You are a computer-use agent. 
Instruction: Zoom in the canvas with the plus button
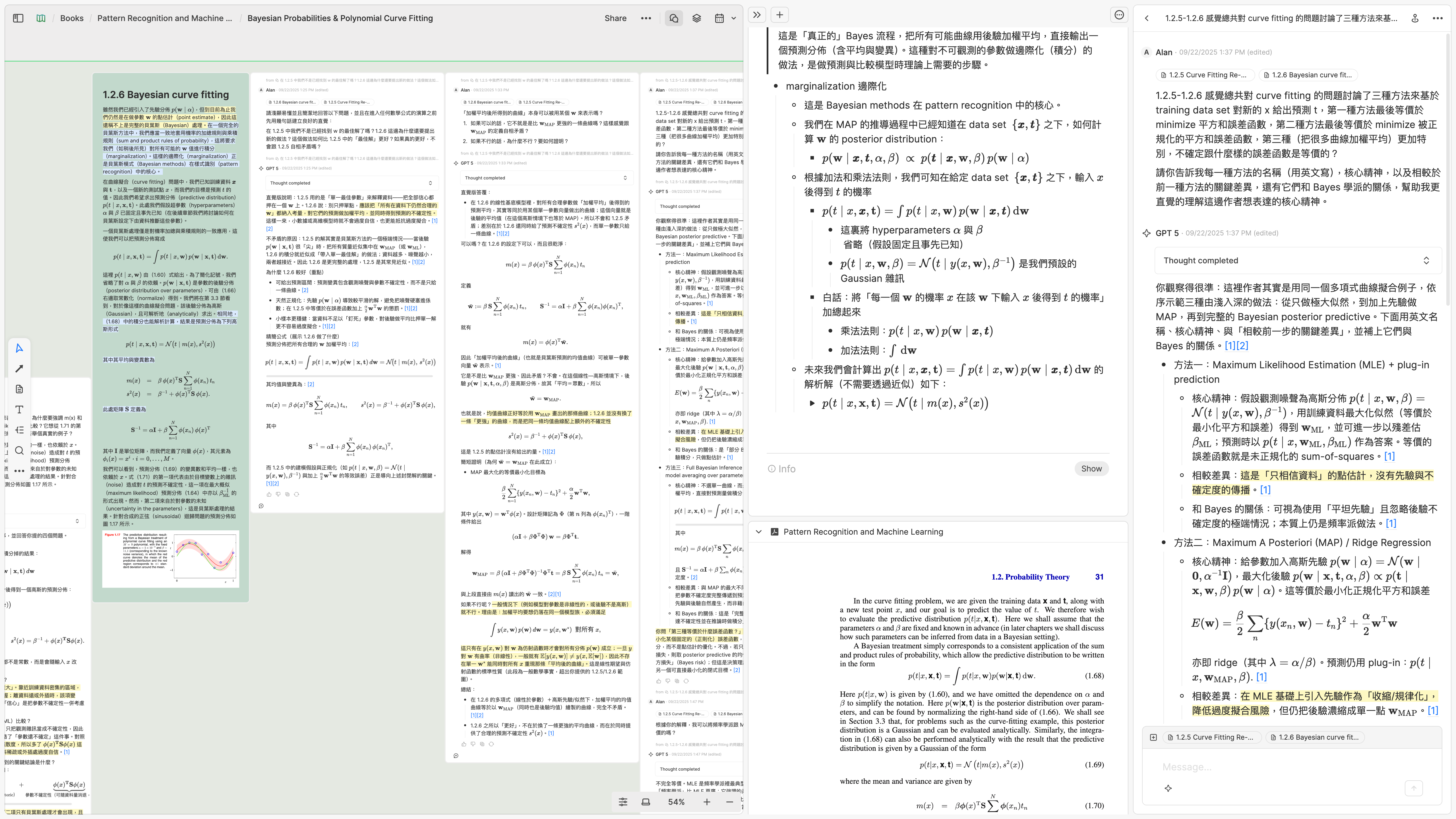click(706, 801)
